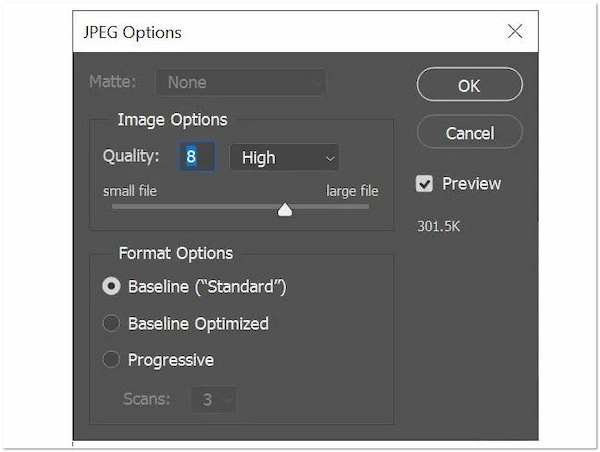This screenshot has height=452, width=600.
Task: Toggle the Preview checkbox
Action: pos(425,184)
